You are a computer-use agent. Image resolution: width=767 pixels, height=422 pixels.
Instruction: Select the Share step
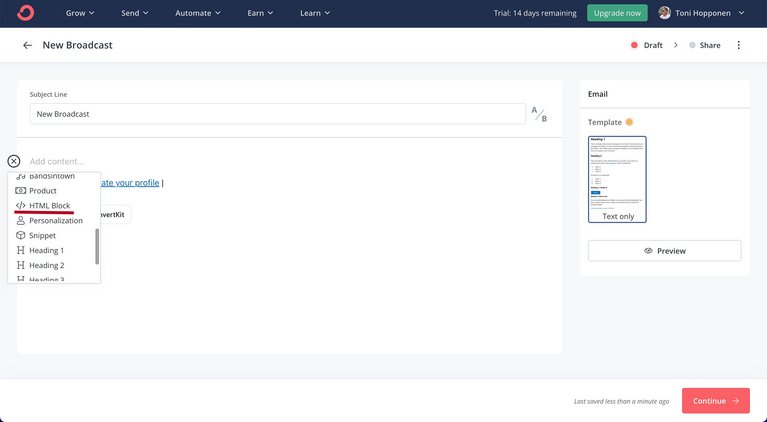(x=705, y=45)
